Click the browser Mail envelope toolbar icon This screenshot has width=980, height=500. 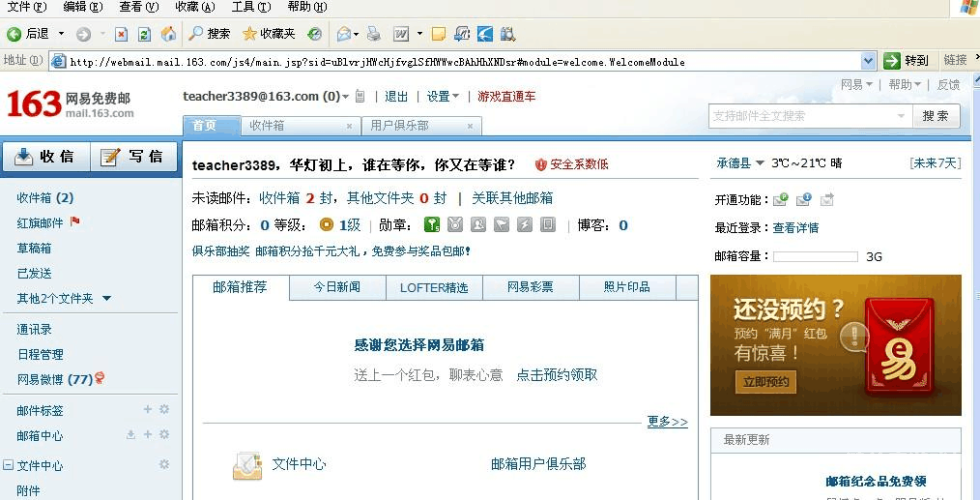[x=344, y=34]
